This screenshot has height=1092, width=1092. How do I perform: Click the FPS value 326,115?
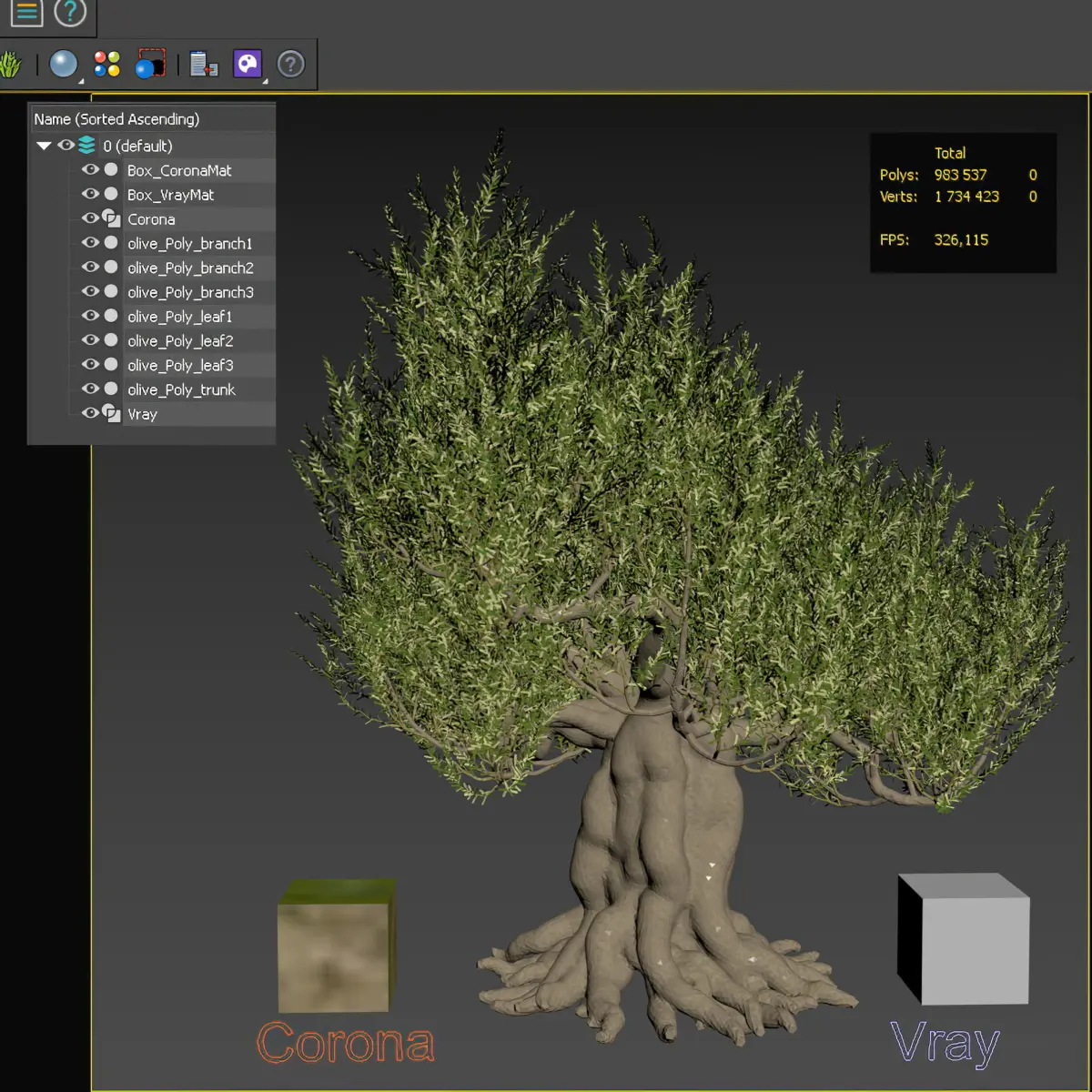point(961,240)
